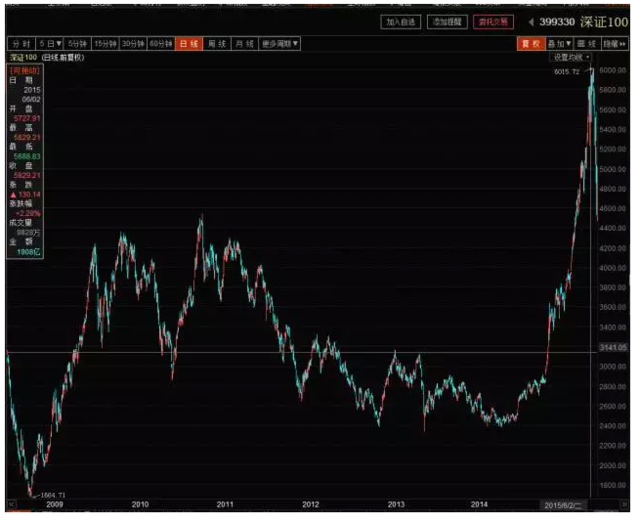Click the 2015/6/2 date marker on timeline
The width and height of the screenshot is (640, 523).
click(x=561, y=506)
